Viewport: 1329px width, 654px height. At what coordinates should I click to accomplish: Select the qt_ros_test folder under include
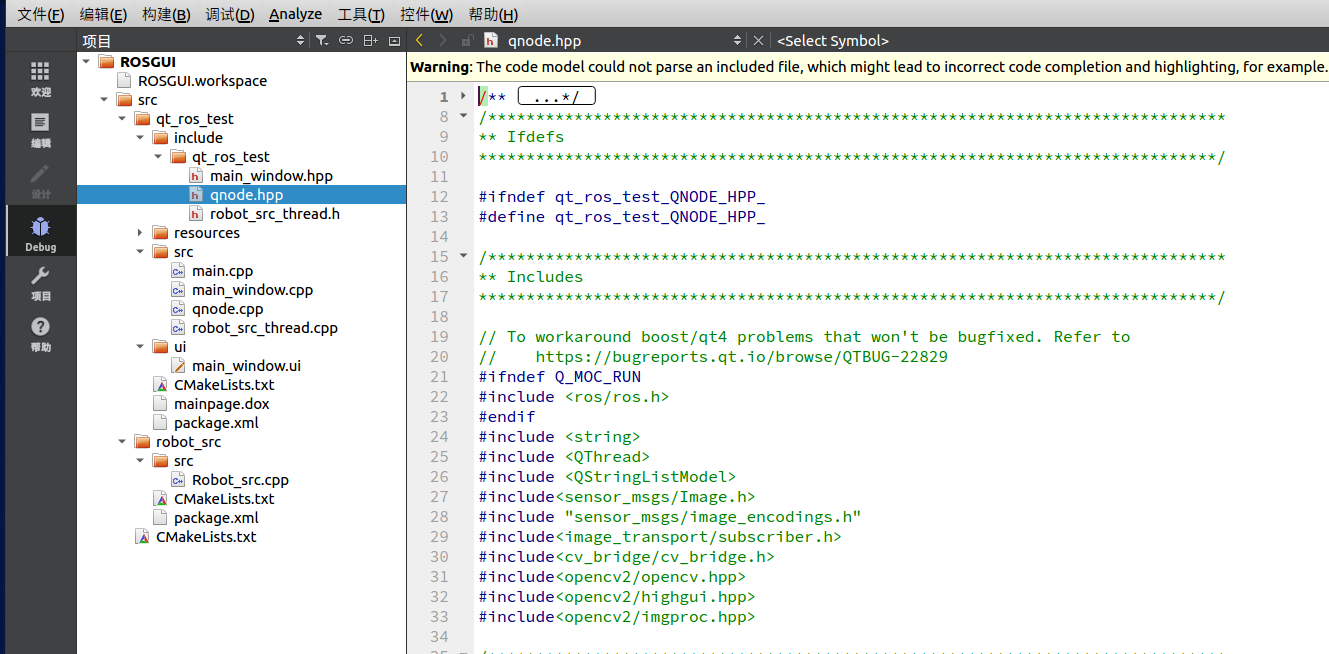(x=221, y=157)
